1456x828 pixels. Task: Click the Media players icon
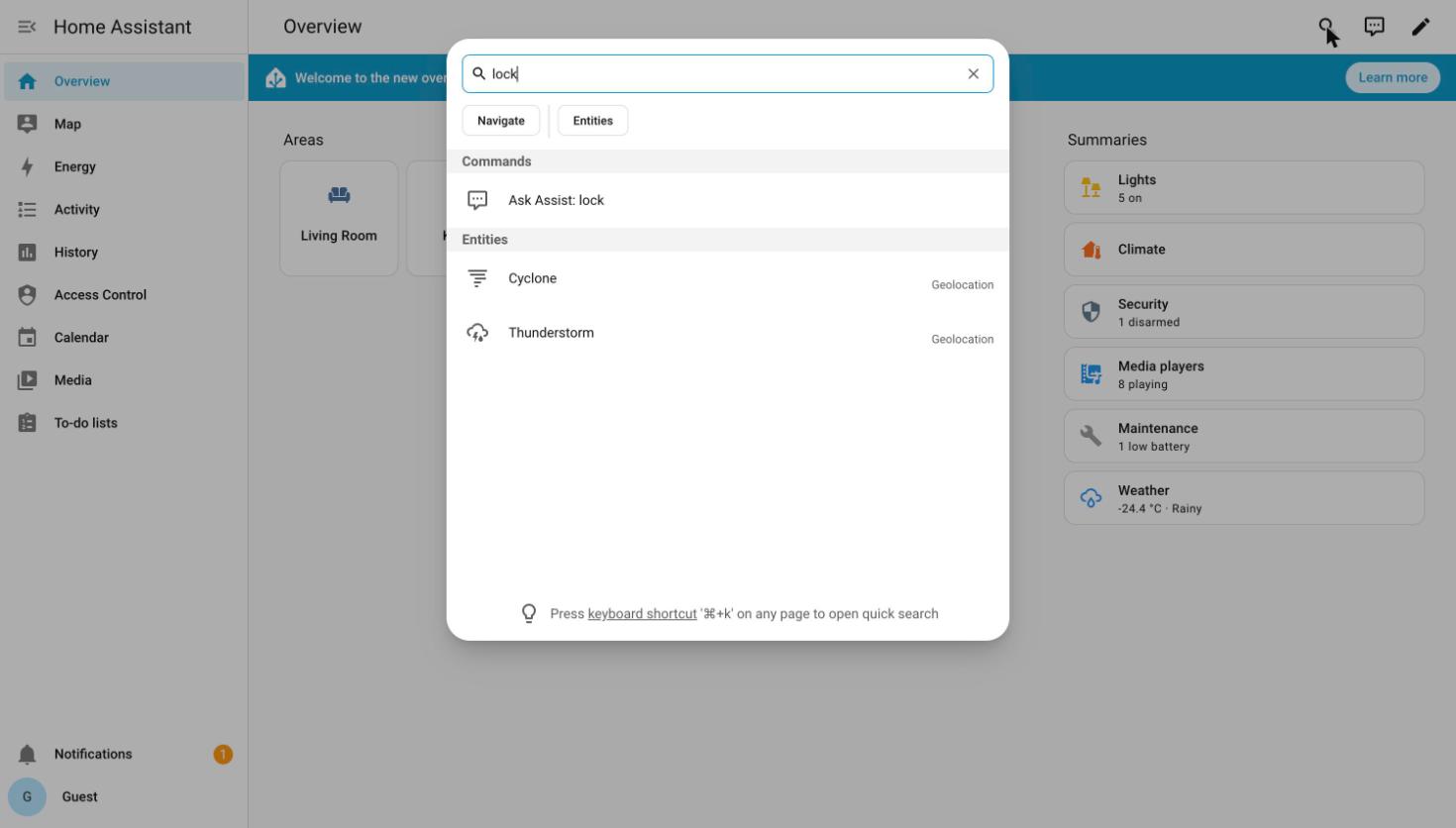click(1091, 373)
